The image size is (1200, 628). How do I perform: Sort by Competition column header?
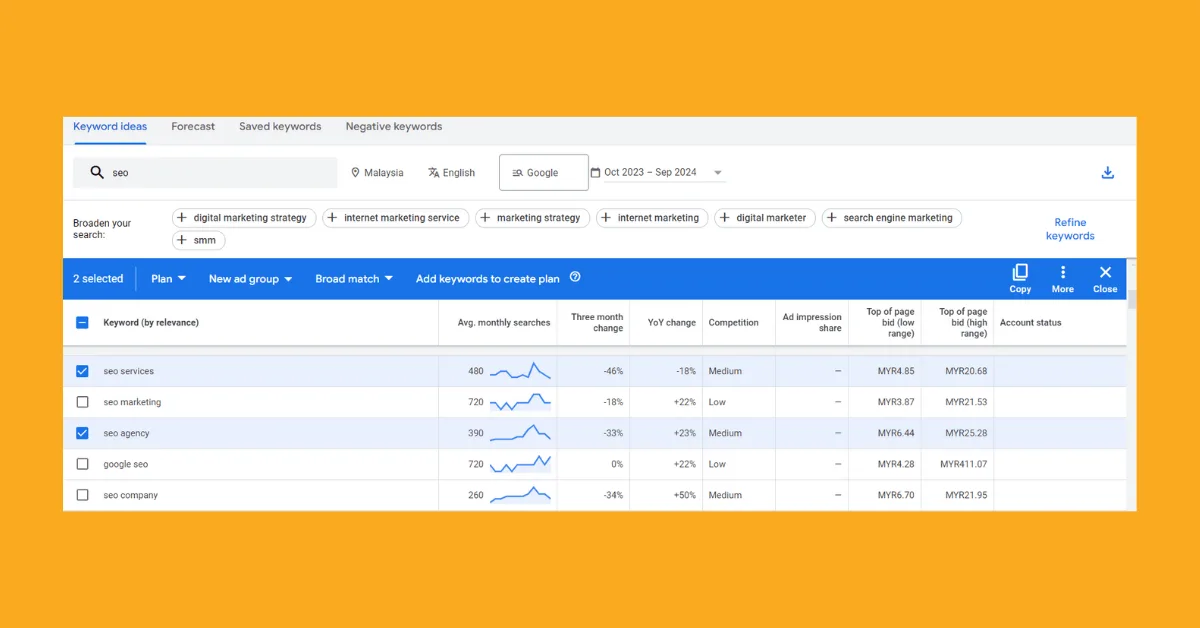click(734, 323)
